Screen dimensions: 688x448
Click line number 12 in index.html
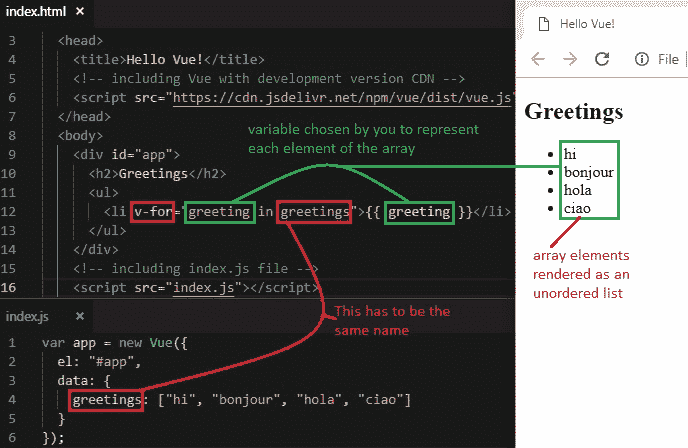click(x=8, y=212)
